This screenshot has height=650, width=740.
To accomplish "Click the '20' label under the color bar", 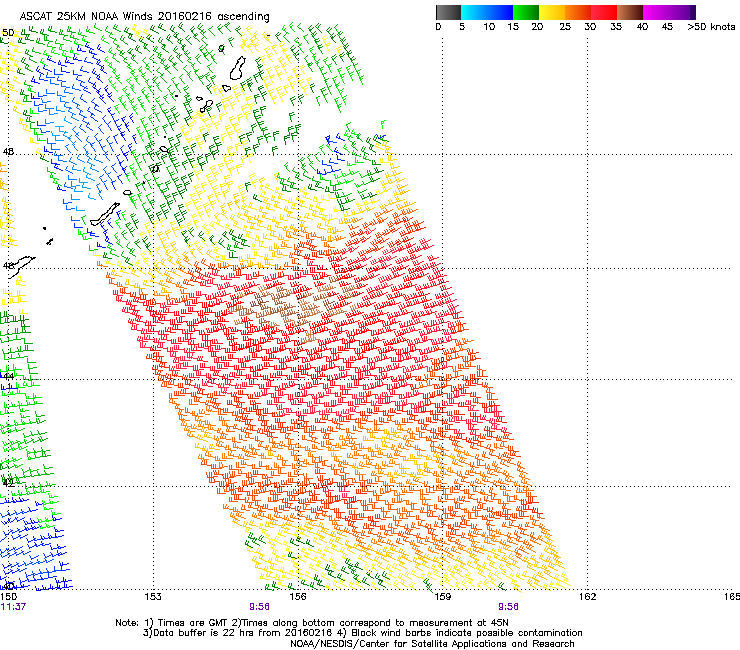I will pos(537,27).
